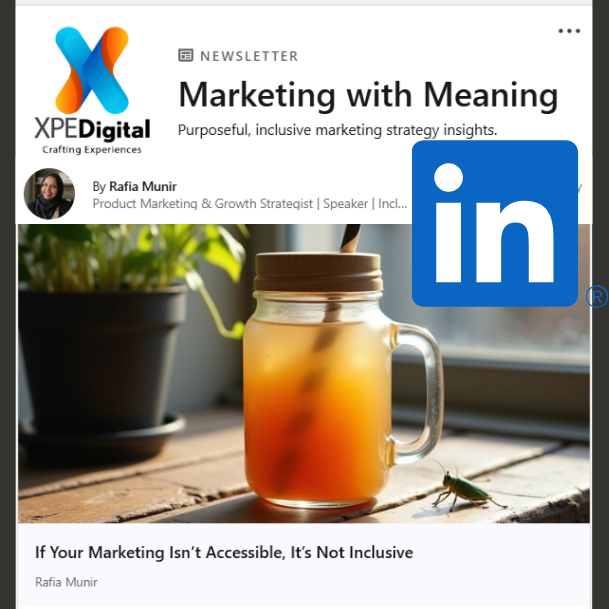This screenshot has height=609, width=609.
Task: Click the NEWSLETTER label text
Action: (249, 56)
